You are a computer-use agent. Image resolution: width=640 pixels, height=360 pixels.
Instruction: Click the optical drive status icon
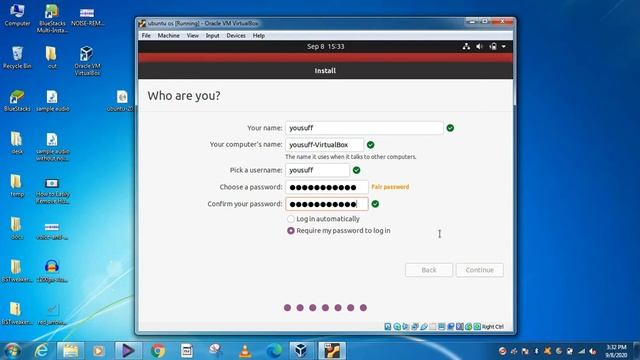pos(397,327)
